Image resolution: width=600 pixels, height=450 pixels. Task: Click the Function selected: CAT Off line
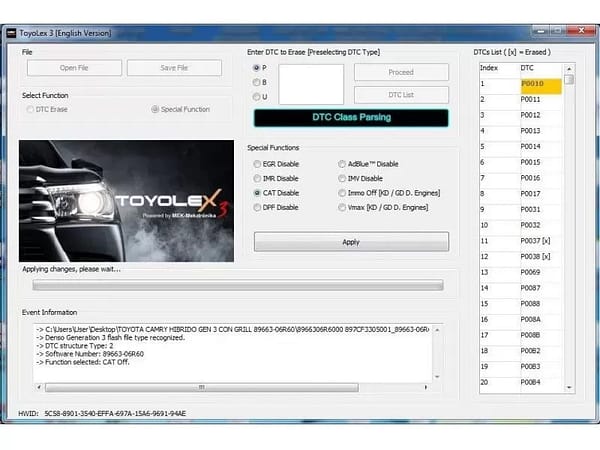(x=83, y=362)
